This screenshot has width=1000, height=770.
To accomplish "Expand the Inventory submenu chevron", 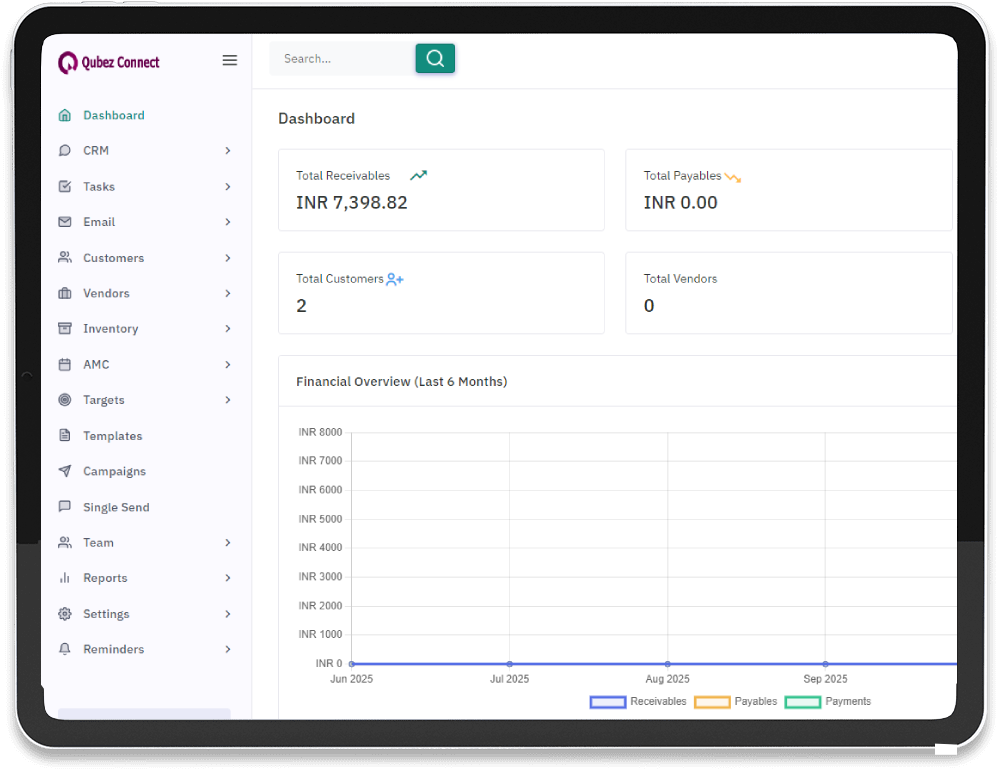I will (228, 329).
